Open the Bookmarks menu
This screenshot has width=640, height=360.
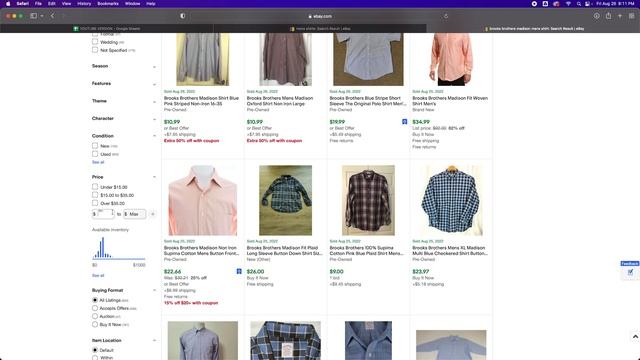pyautogui.click(x=108, y=4)
